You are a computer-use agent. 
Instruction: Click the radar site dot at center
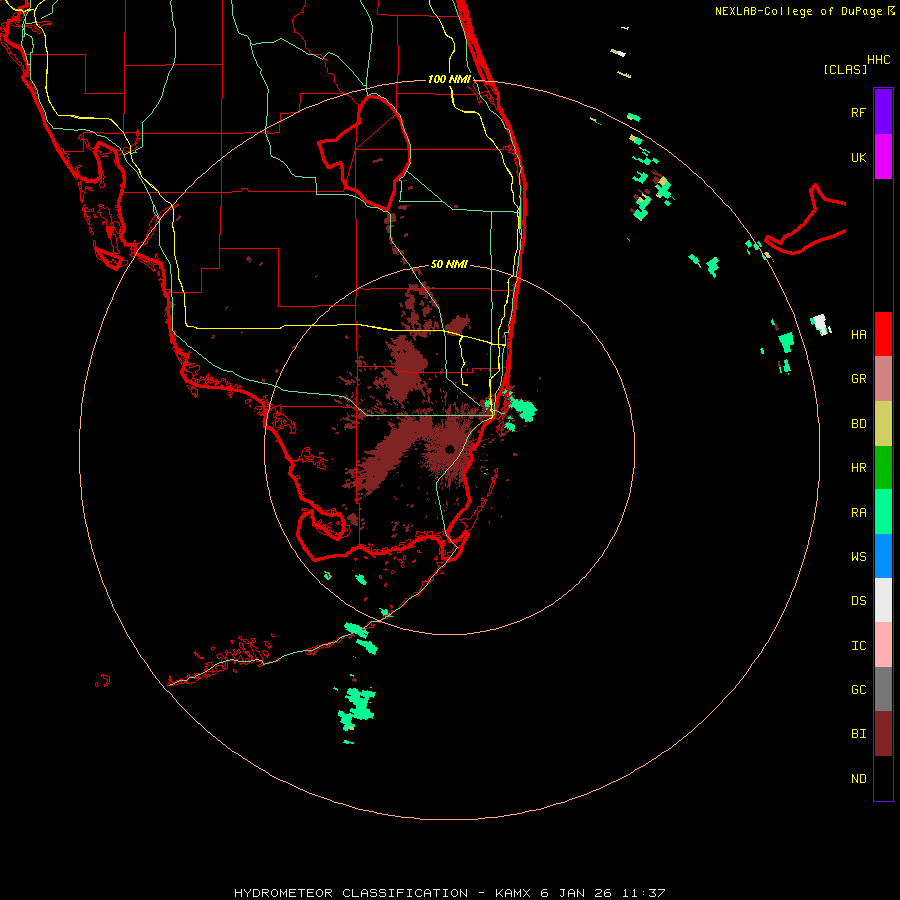coord(450,449)
